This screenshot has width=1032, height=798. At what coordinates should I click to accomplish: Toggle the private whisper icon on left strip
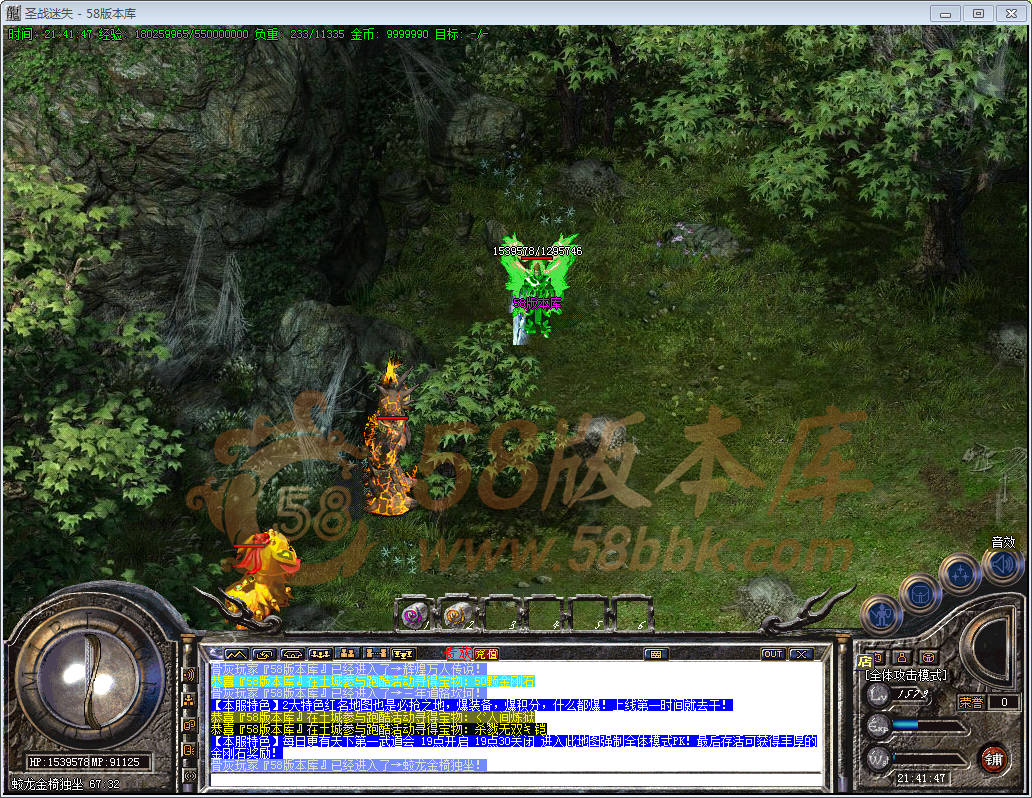point(189,750)
